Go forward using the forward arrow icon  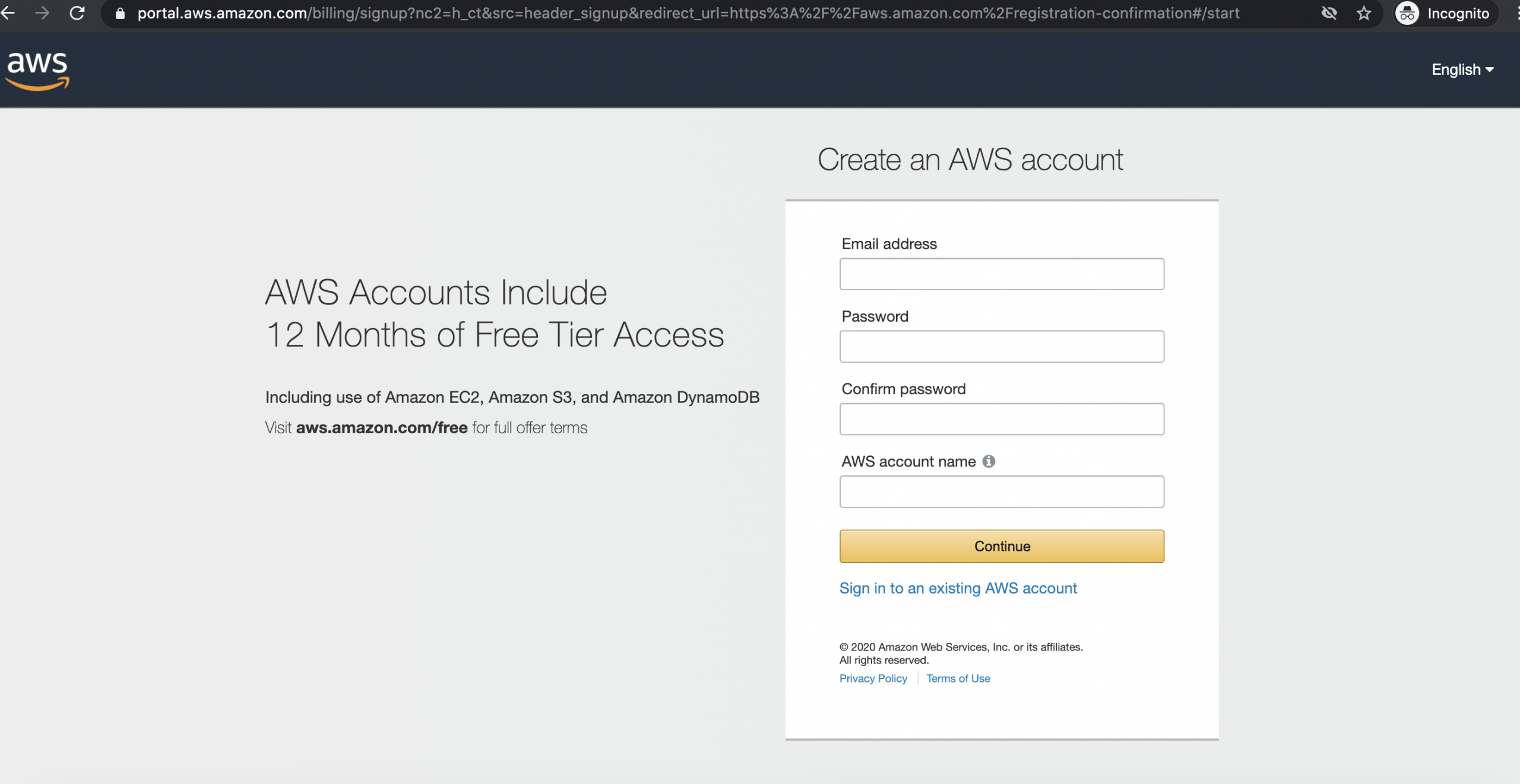coord(43,13)
